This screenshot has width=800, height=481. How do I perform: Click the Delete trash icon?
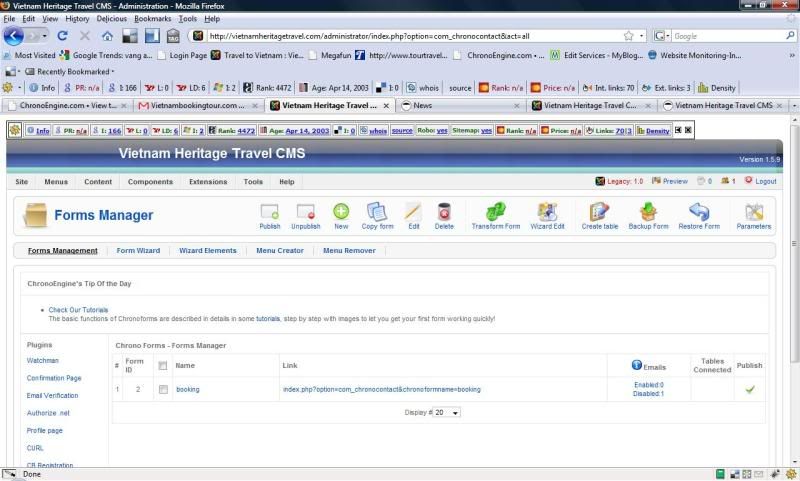(x=444, y=212)
